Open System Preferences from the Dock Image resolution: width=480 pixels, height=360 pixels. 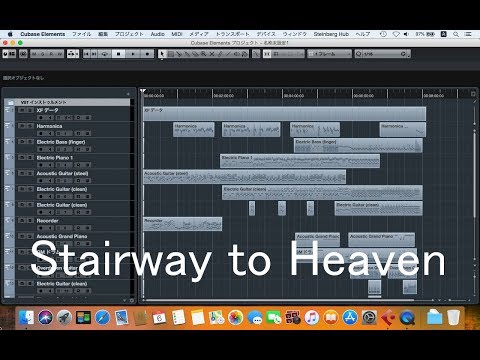pyautogui.click(x=369, y=317)
